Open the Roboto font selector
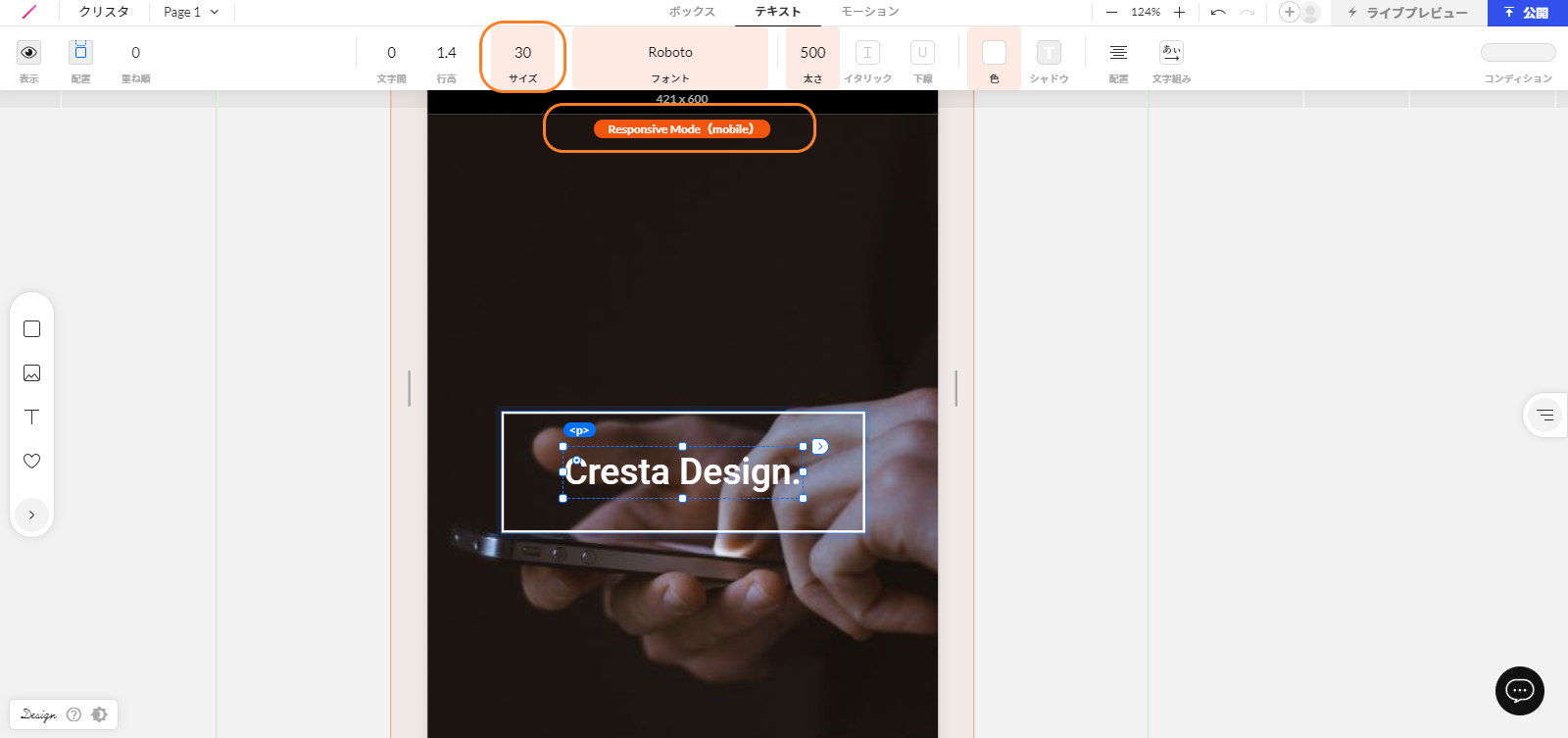 point(670,52)
